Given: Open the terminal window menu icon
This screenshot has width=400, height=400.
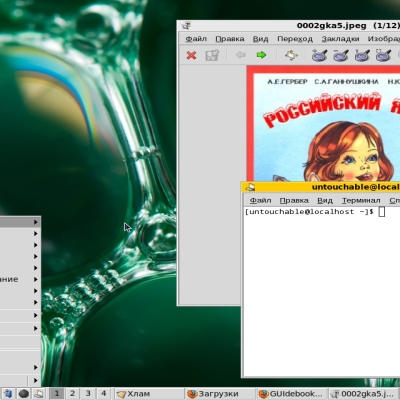Looking at the screenshot, I should (250, 187).
